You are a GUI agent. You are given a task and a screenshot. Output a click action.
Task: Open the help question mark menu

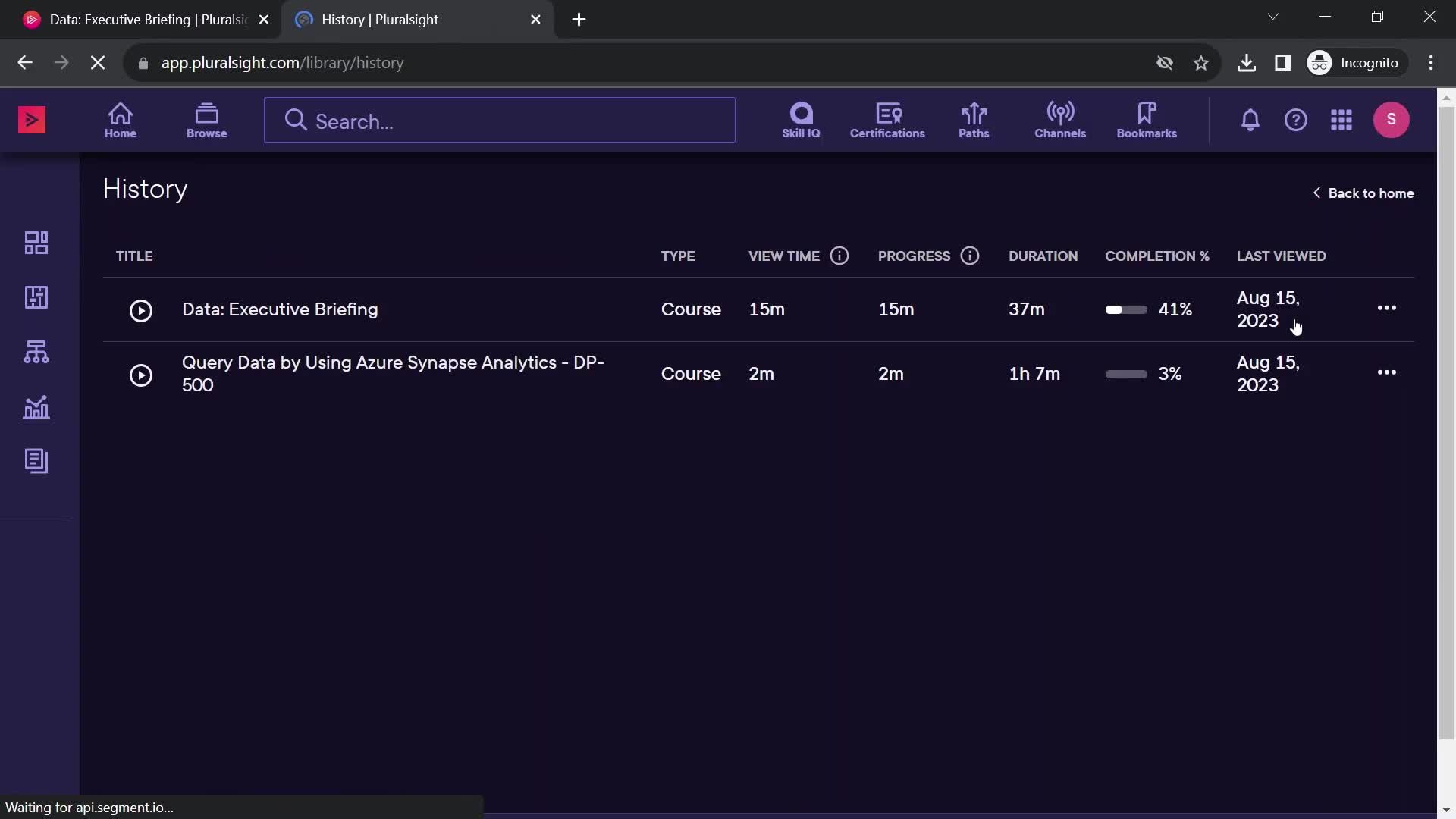pyautogui.click(x=1296, y=120)
